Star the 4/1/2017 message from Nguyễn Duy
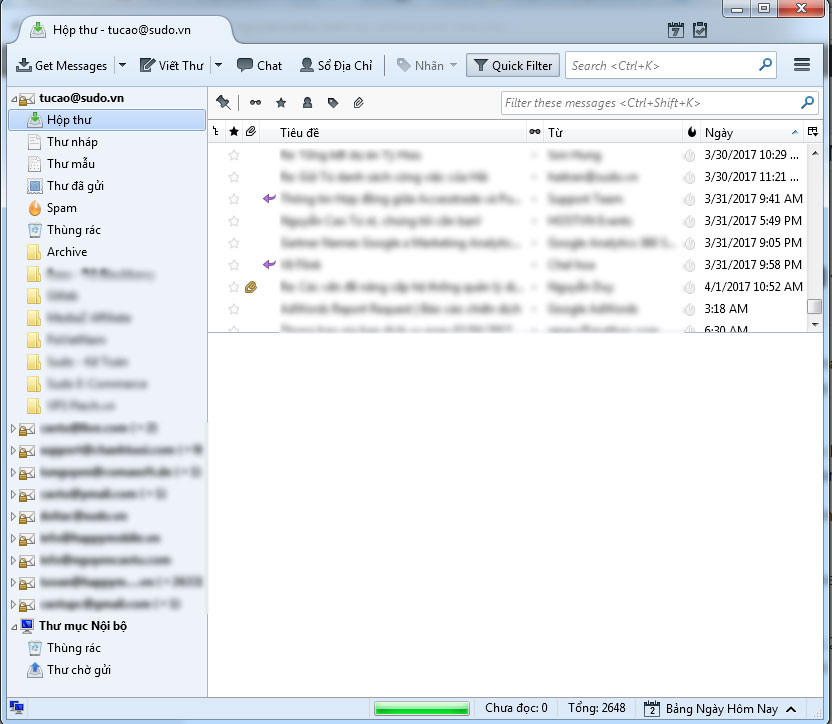 (233, 287)
